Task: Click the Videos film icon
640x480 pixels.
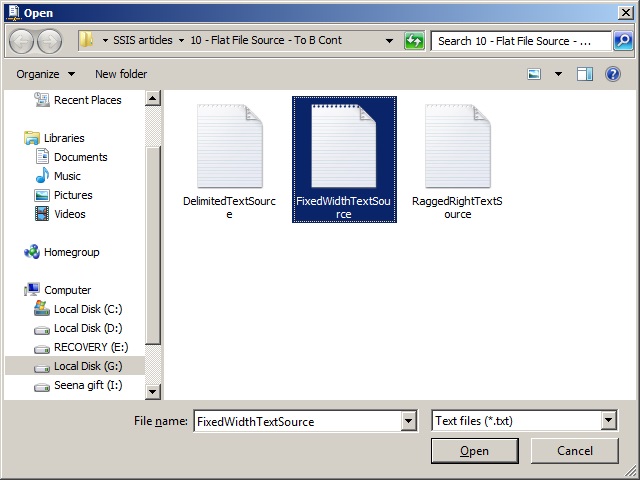Action: click(x=42, y=214)
